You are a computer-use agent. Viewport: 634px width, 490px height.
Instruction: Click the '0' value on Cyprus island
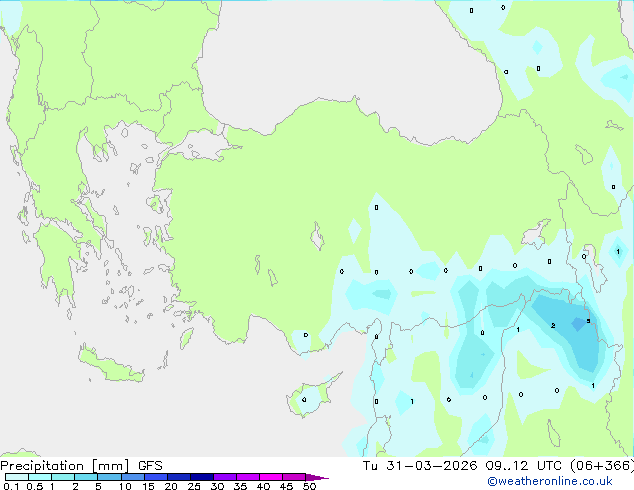click(x=304, y=400)
